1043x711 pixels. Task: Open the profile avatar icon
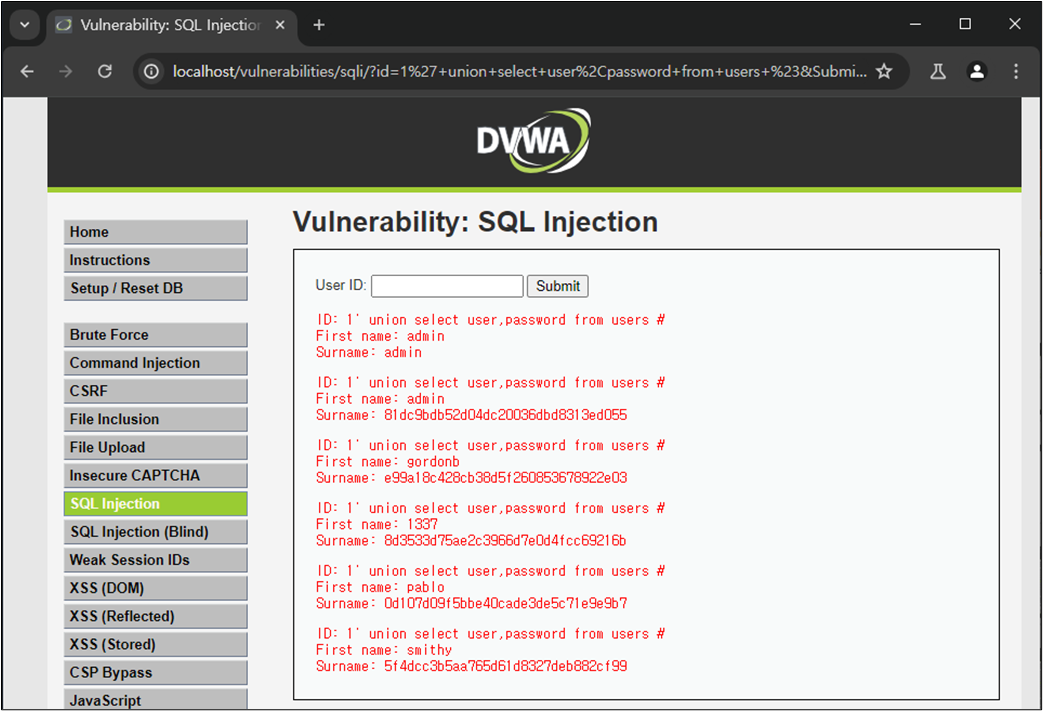[x=976, y=71]
